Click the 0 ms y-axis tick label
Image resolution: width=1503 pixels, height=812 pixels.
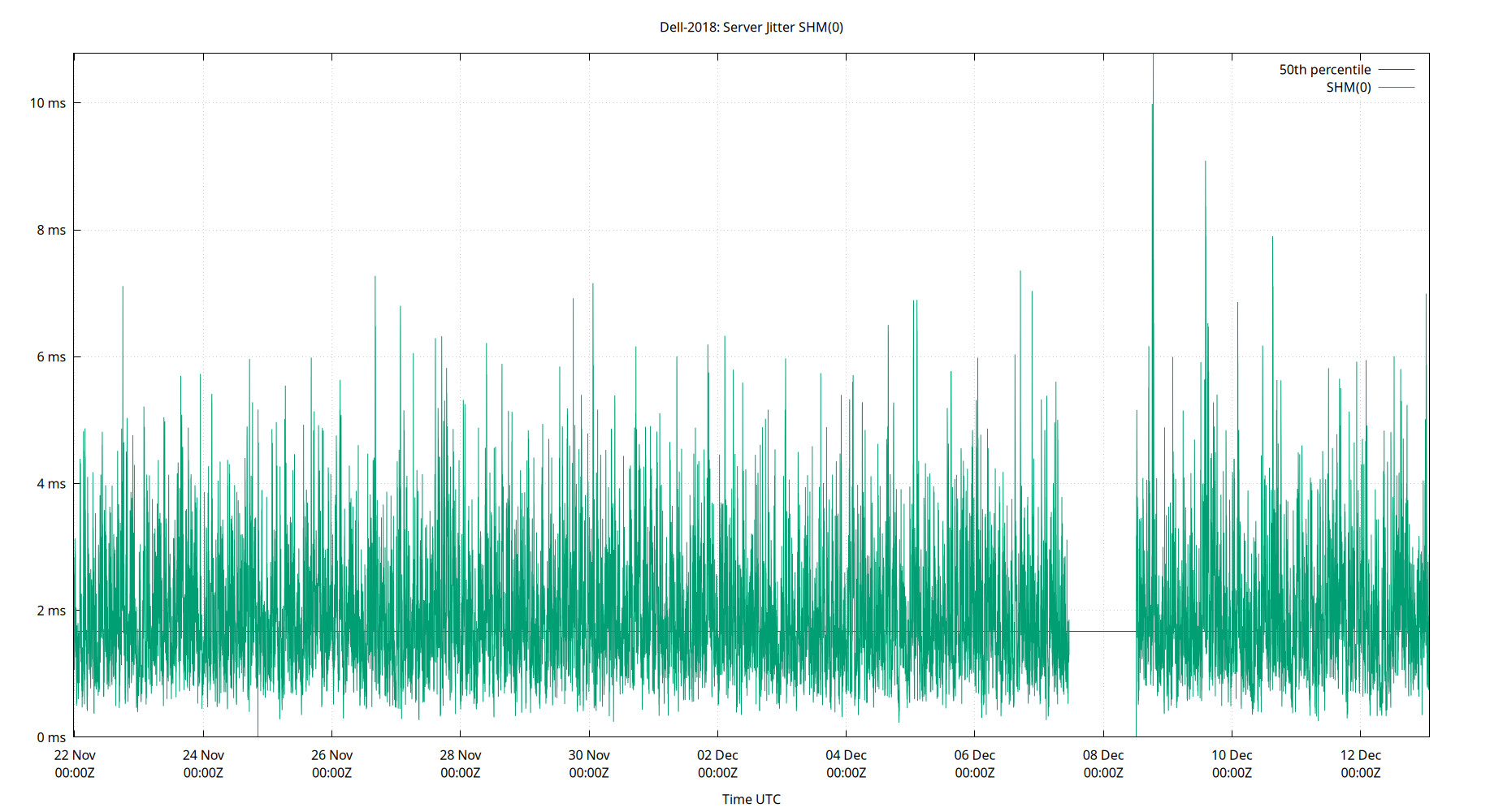tap(52, 737)
